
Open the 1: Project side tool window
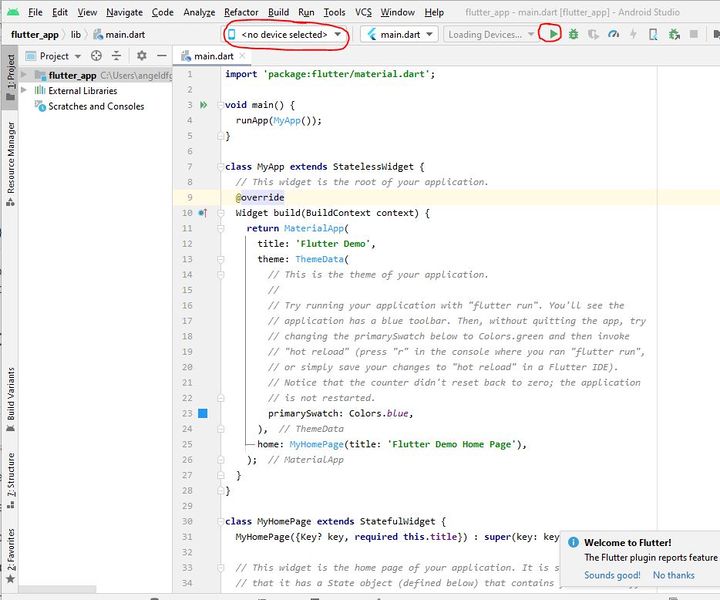click(10, 77)
